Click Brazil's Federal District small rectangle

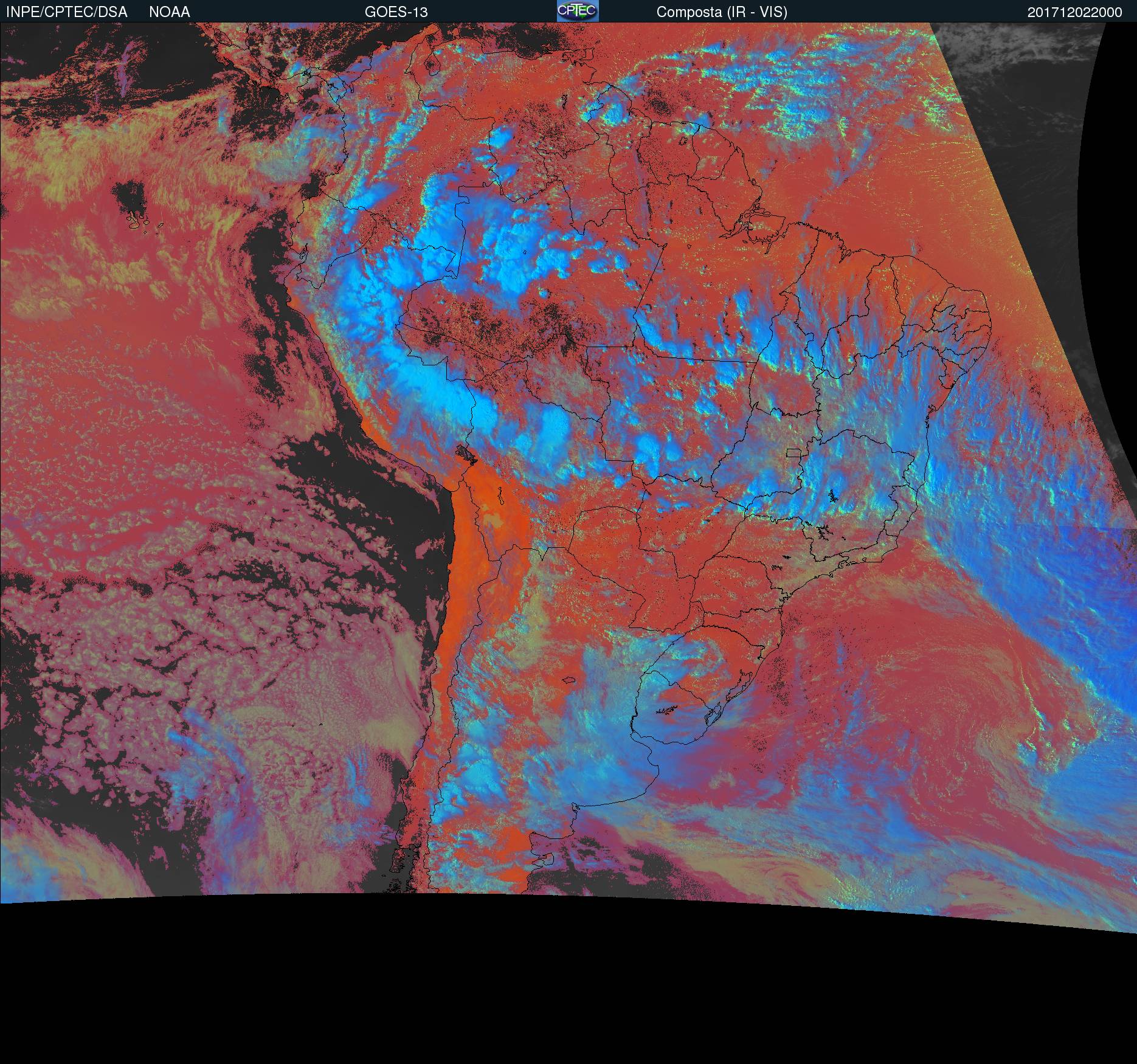[793, 452]
